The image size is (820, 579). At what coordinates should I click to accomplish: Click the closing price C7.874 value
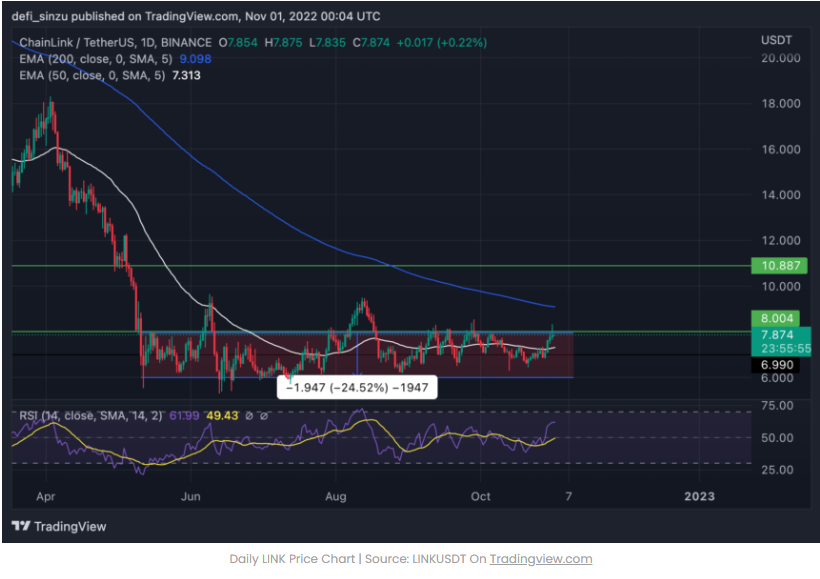pos(371,43)
